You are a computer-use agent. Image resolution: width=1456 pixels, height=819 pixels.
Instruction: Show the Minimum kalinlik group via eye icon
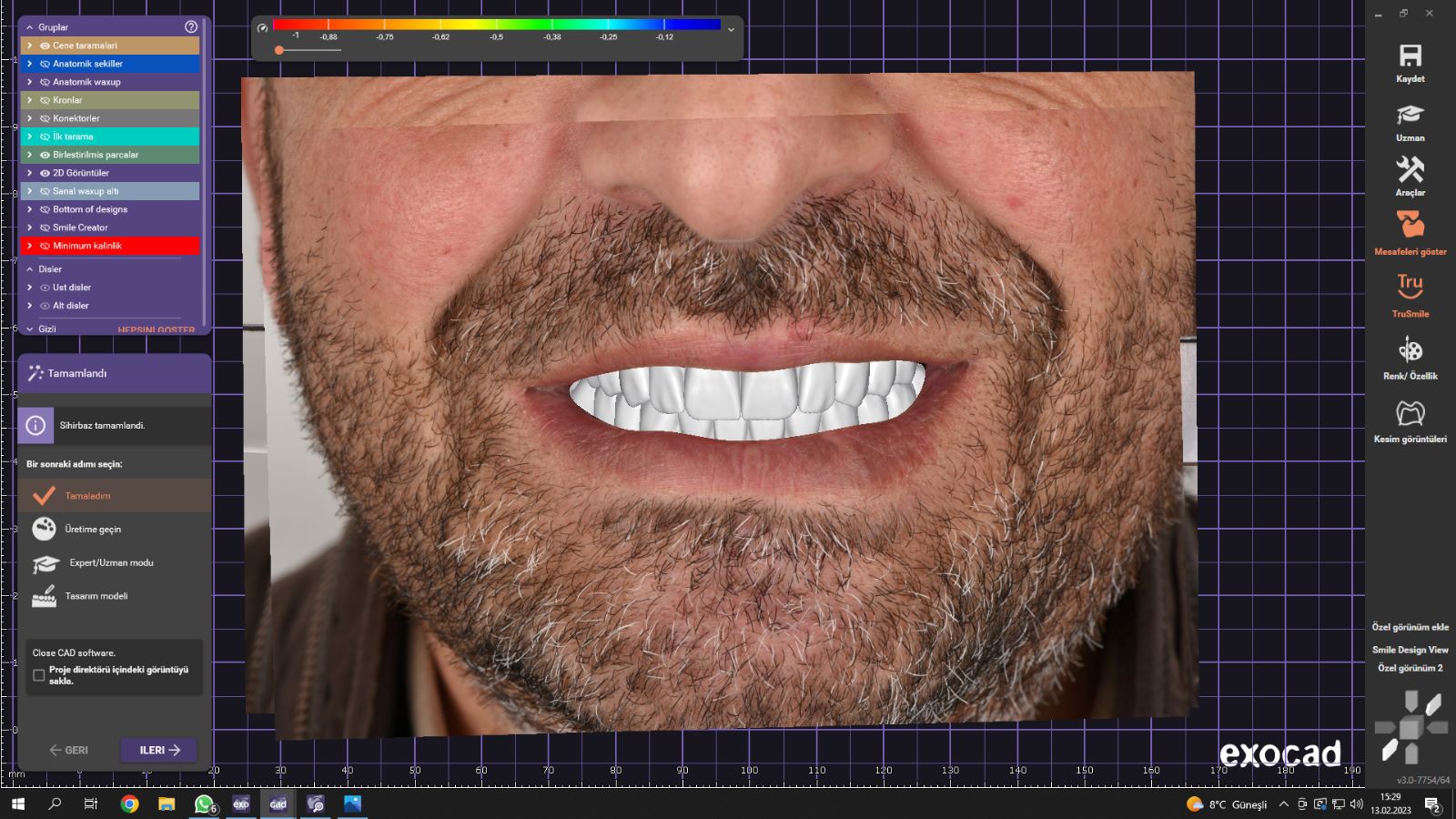click(x=45, y=246)
